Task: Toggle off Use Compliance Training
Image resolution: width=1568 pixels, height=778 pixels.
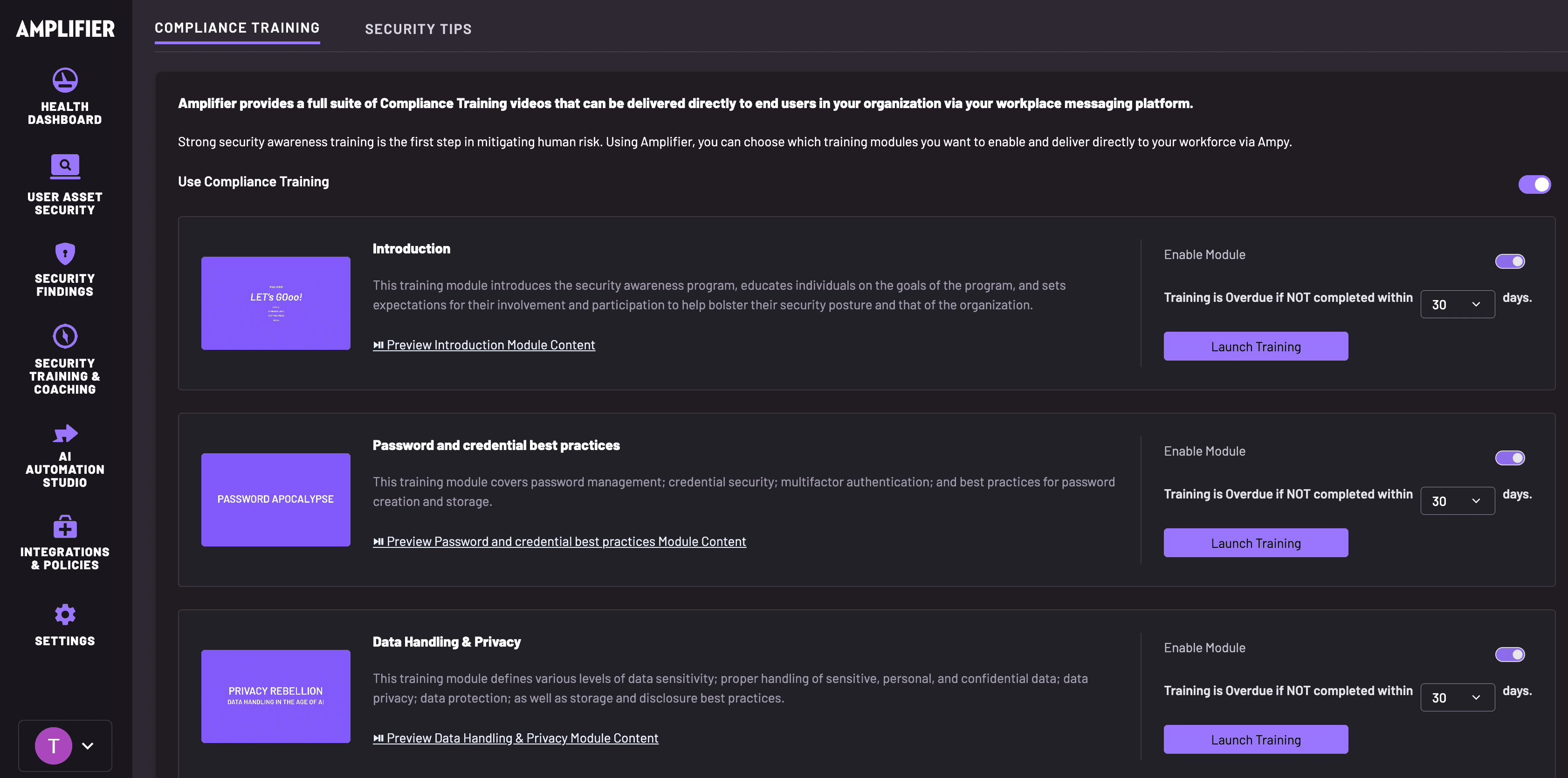Action: [x=1534, y=184]
